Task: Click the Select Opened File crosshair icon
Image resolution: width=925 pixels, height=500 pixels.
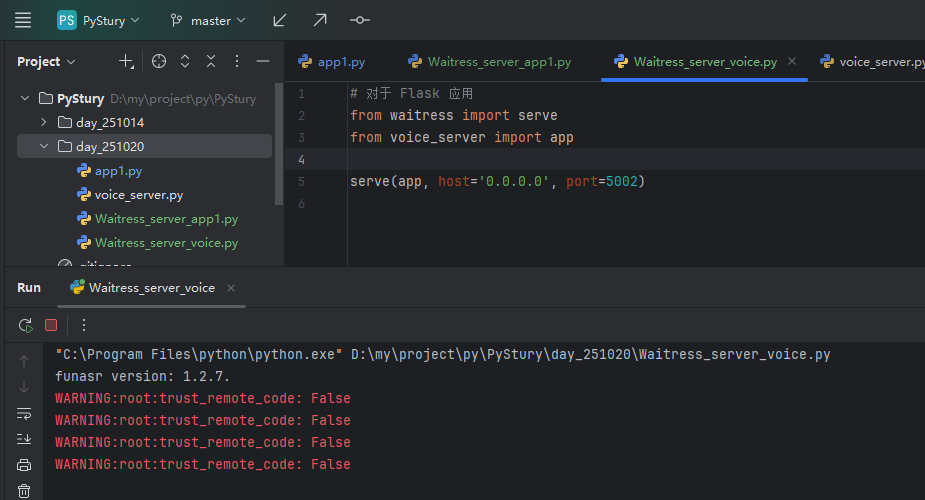Action: pyautogui.click(x=158, y=62)
